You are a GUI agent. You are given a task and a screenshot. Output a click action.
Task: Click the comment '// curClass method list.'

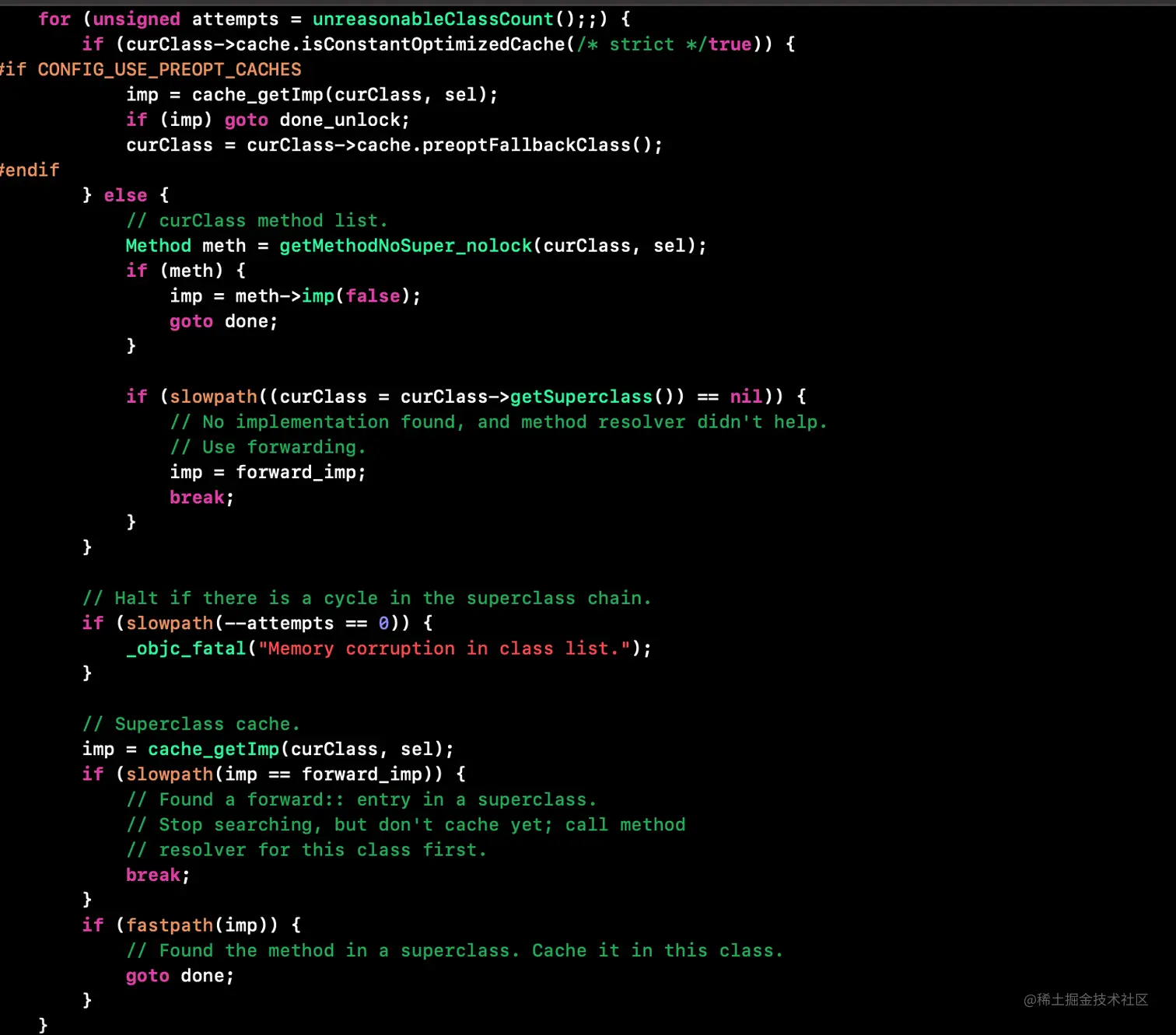[x=257, y=221]
